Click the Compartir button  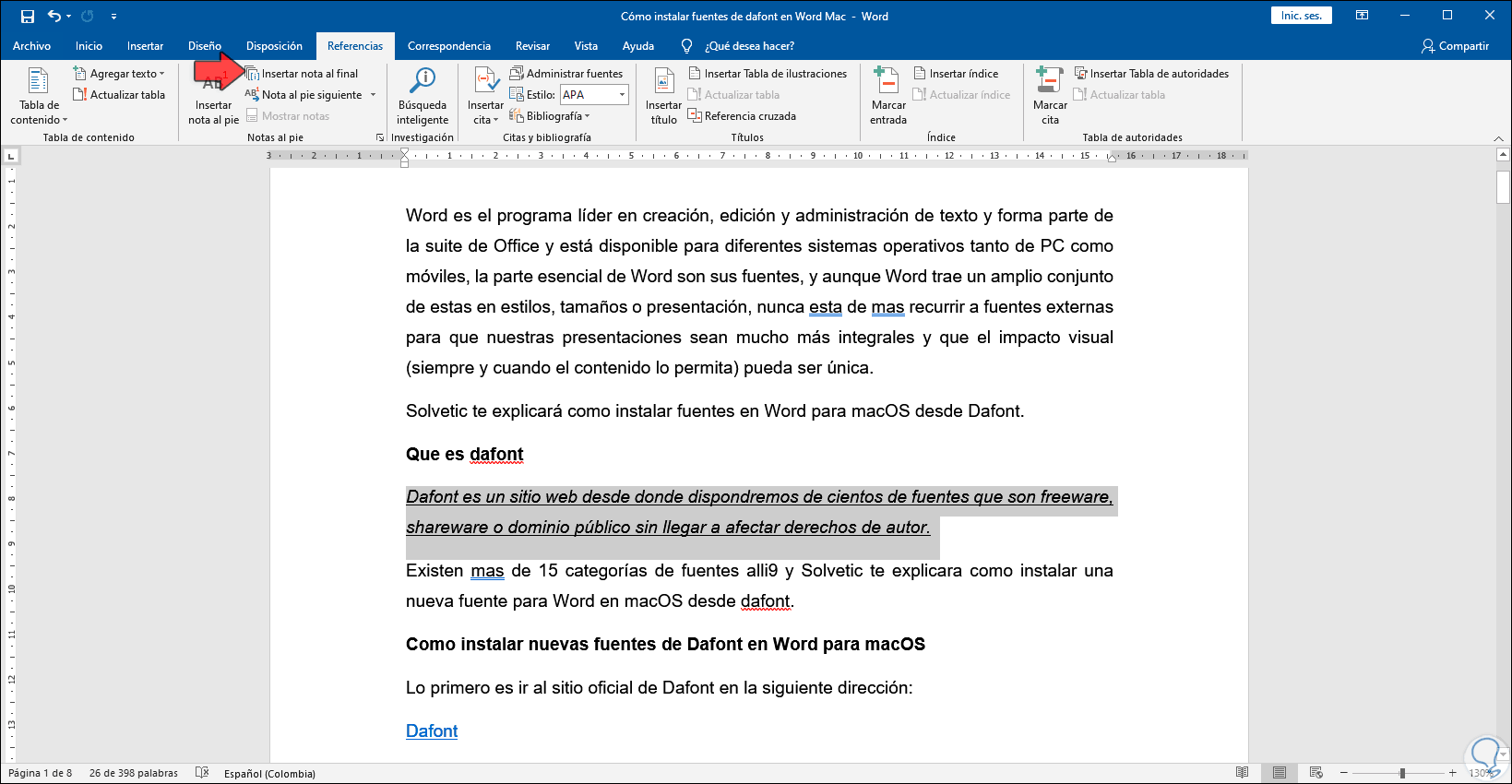click(x=1456, y=46)
